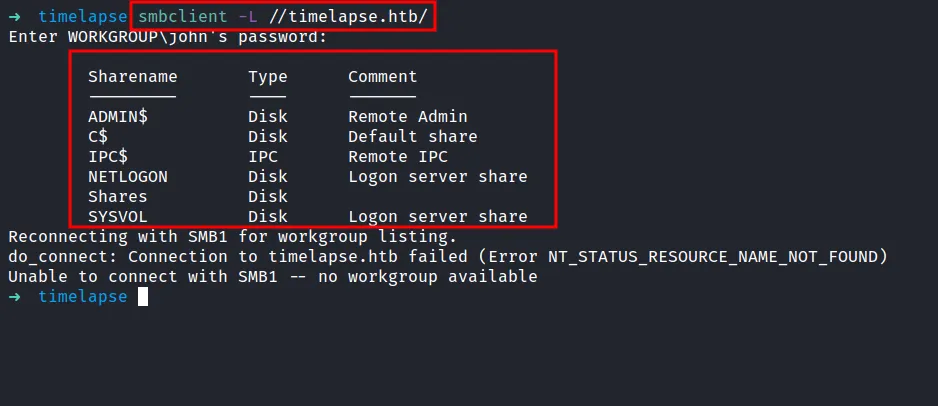
Task: Select the C$ share name
Action: coord(98,137)
